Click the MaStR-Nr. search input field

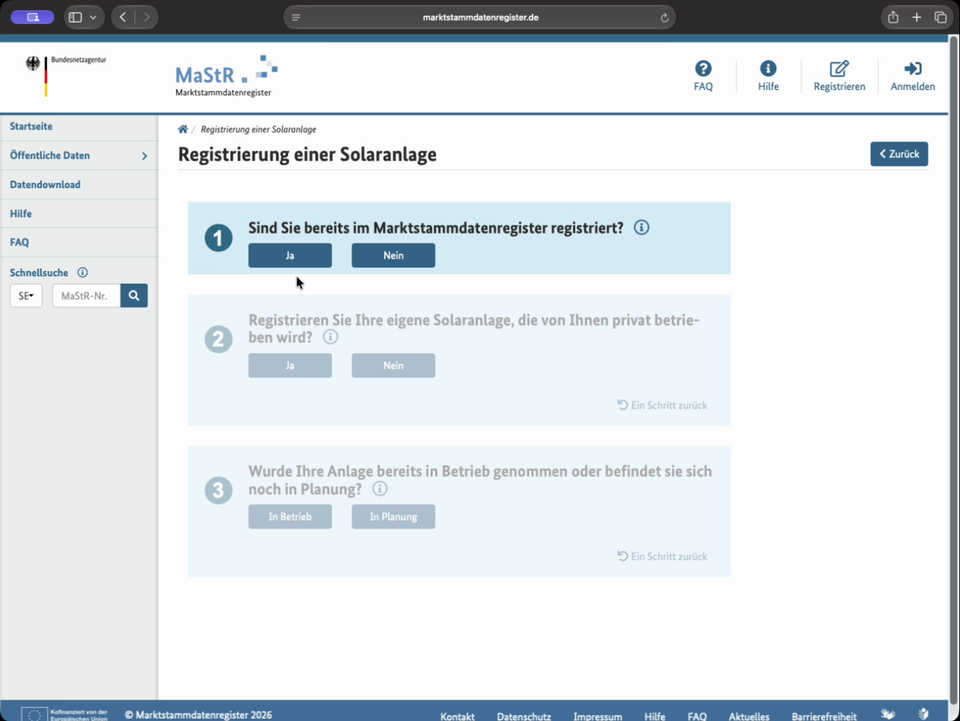tap(86, 296)
